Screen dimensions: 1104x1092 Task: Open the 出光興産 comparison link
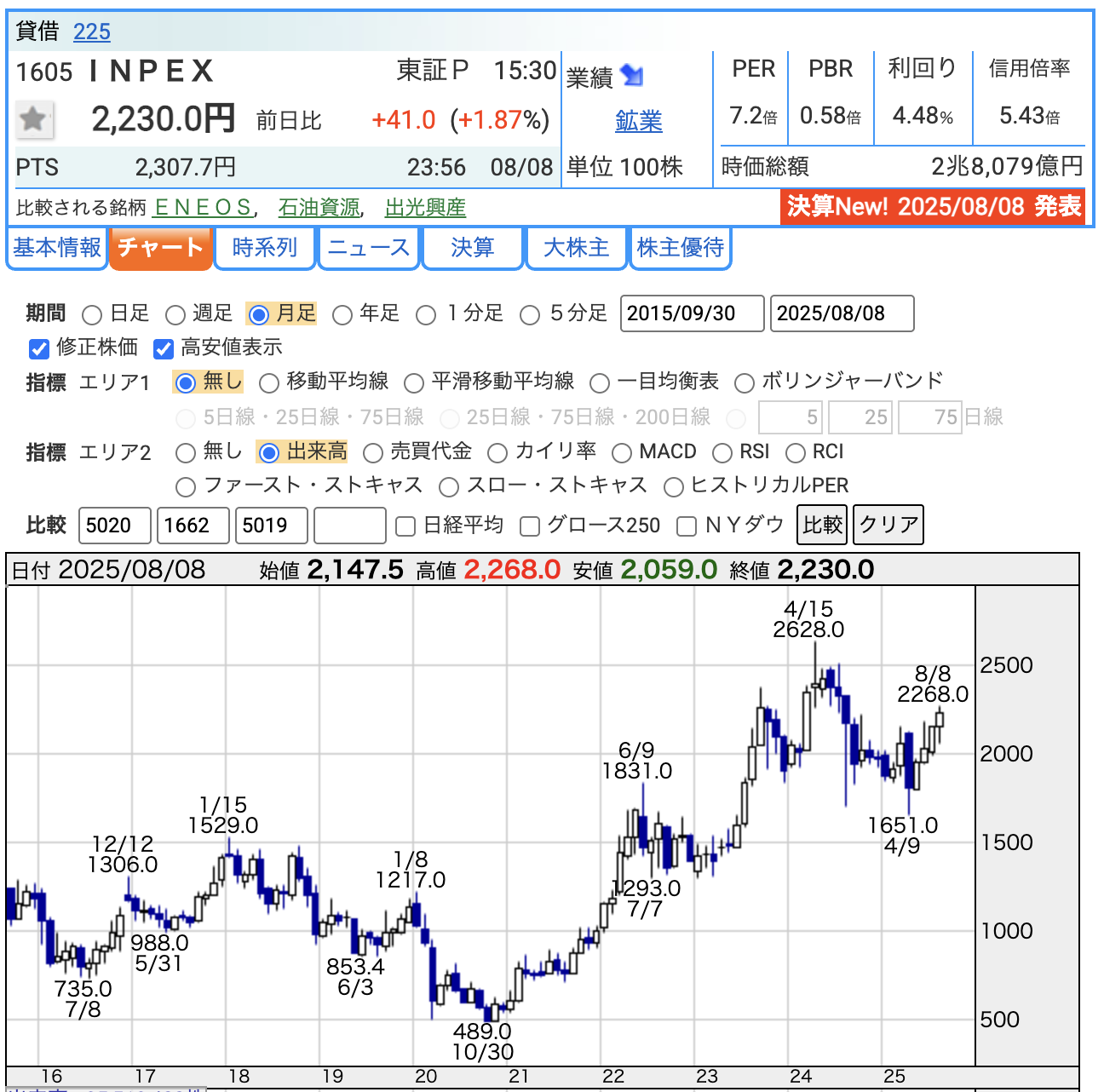tap(425, 207)
